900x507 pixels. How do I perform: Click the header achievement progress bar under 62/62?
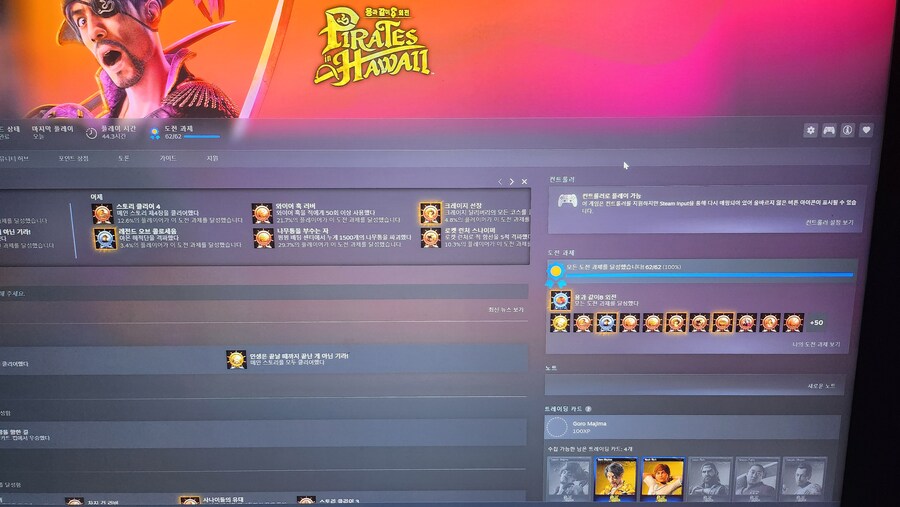(202, 137)
